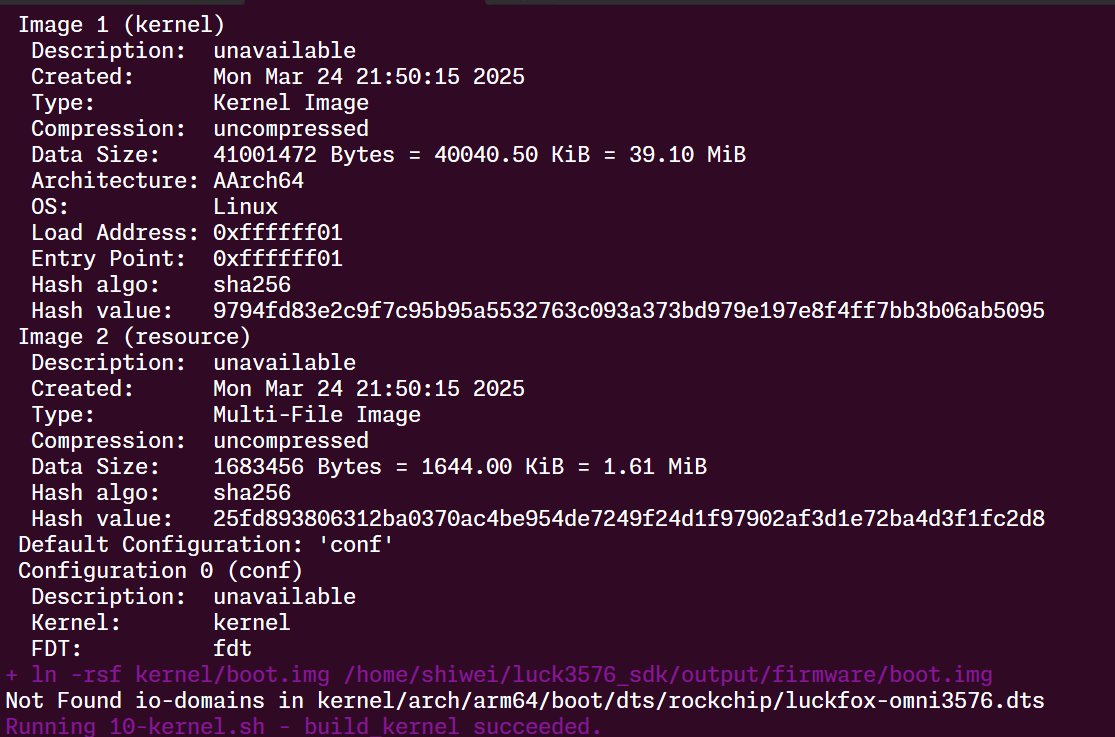Click the '1683456 Bytes' resource data size

pos(297,467)
